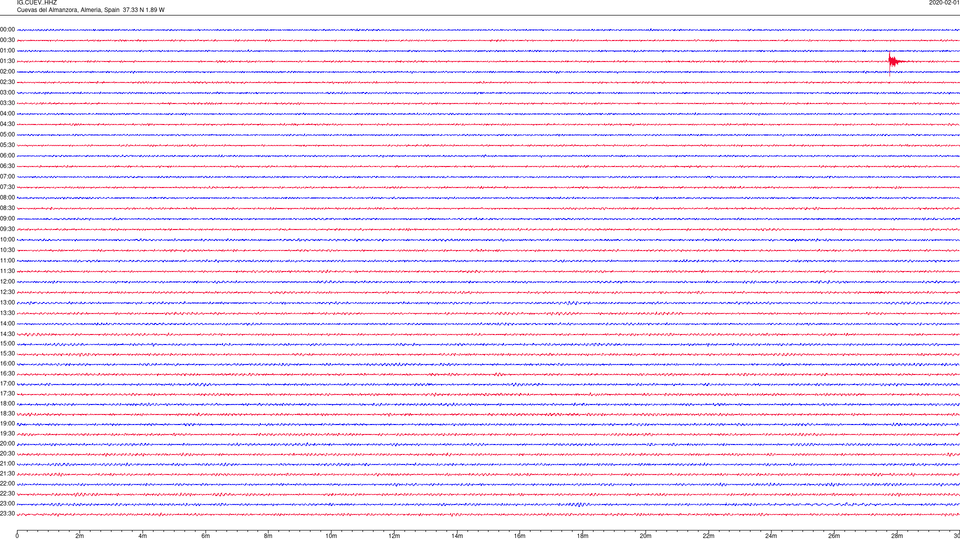Select the 23:30 time row label
This screenshot has width=960, height=540.
(7, 514)
